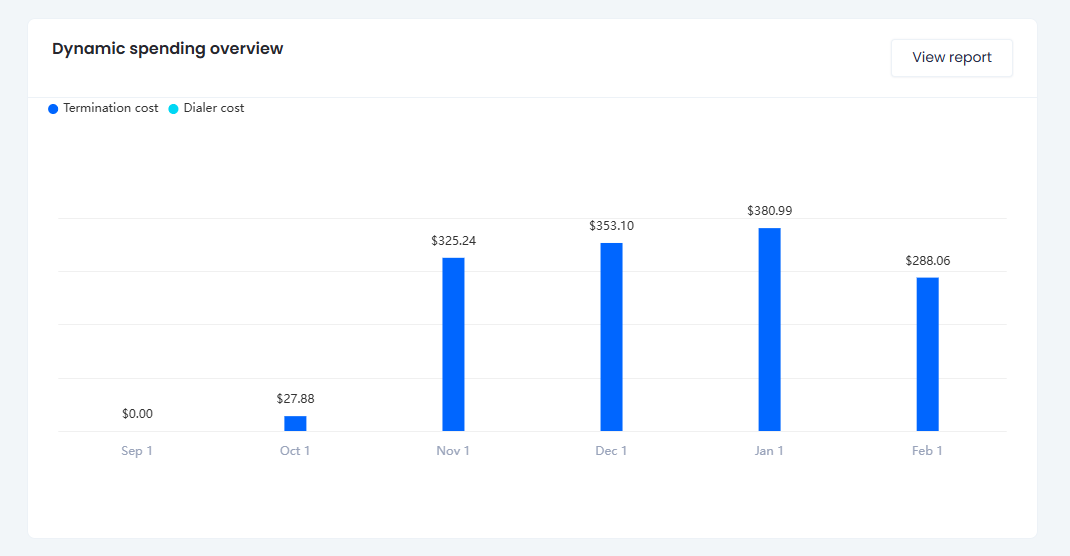Toggle the Termination cost legend item
This screenshot has height=556, width=1070.
click(103, 108)
